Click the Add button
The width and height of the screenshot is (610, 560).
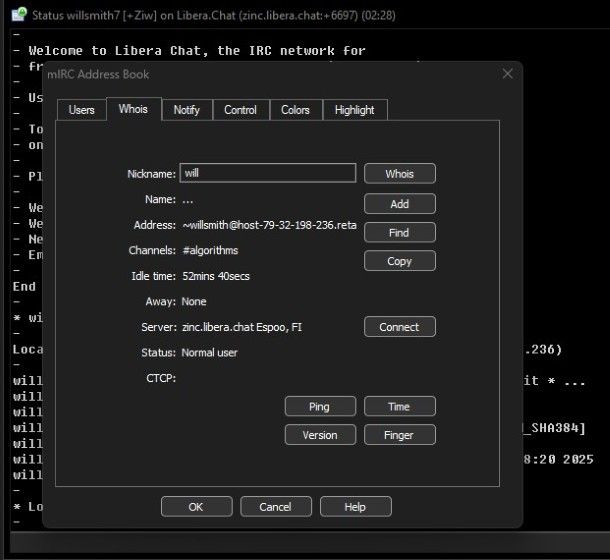tap(399, 203)
